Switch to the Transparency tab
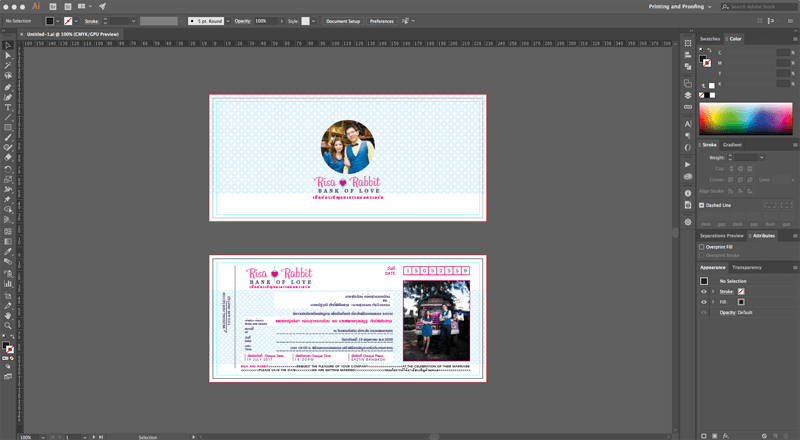Image resolution: width=800 pixels, height=440 pixels. tap(746, 267)
